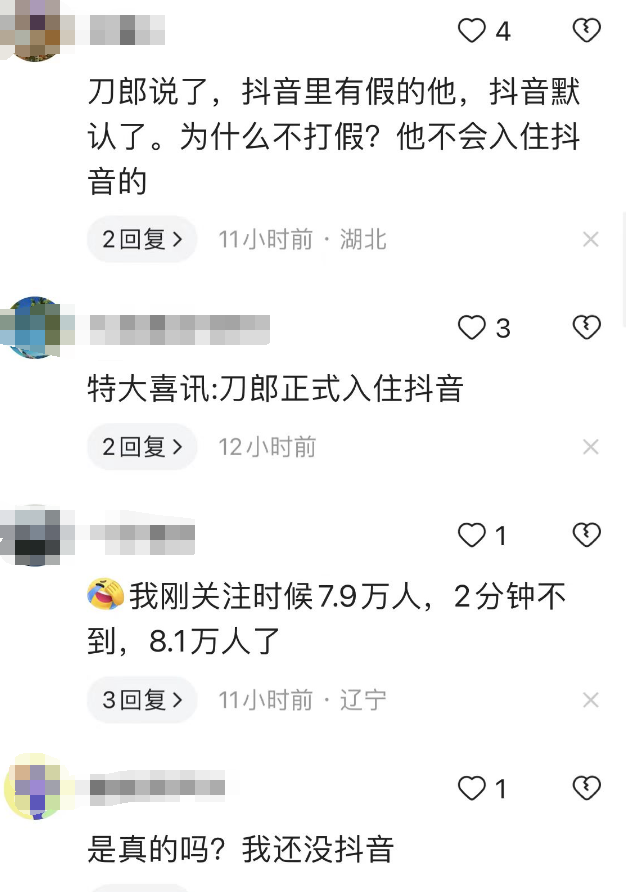
Task: Open avatar of the 特大喜讯 commenter
Action: point(34,328)
